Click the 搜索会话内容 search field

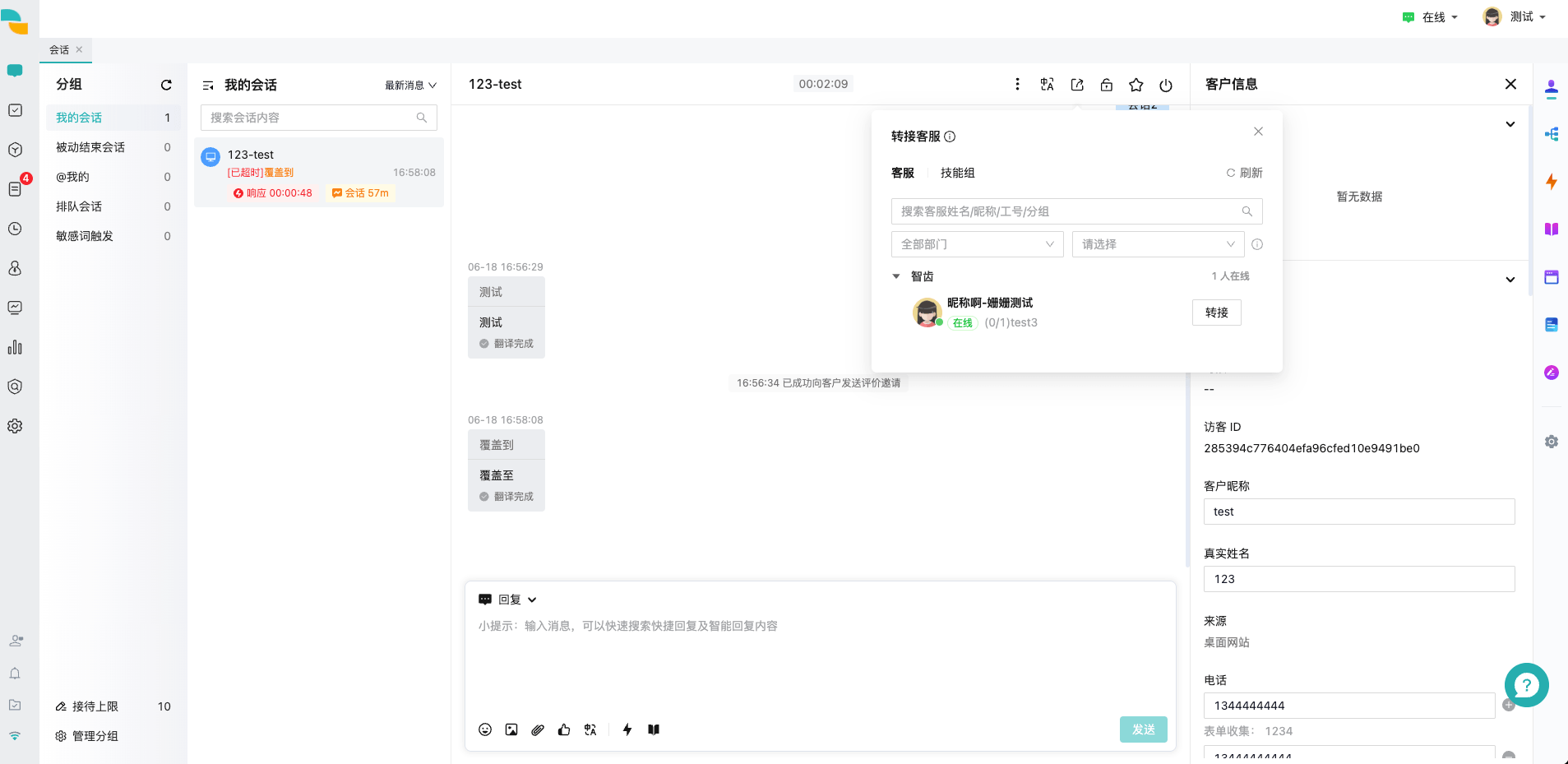pos(319,118)
